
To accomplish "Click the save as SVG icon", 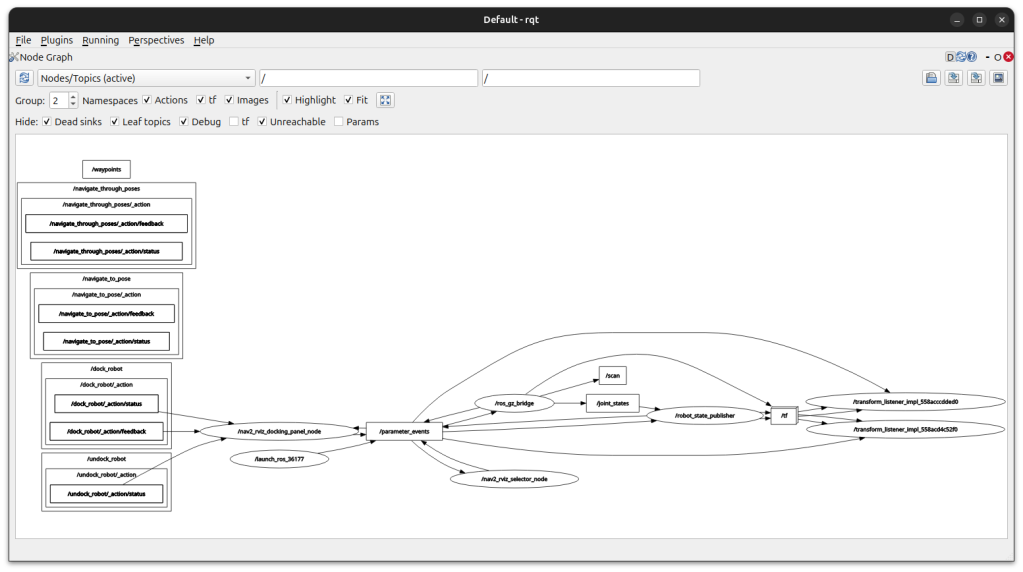I will pyautogui.click(x=976, y=78).
